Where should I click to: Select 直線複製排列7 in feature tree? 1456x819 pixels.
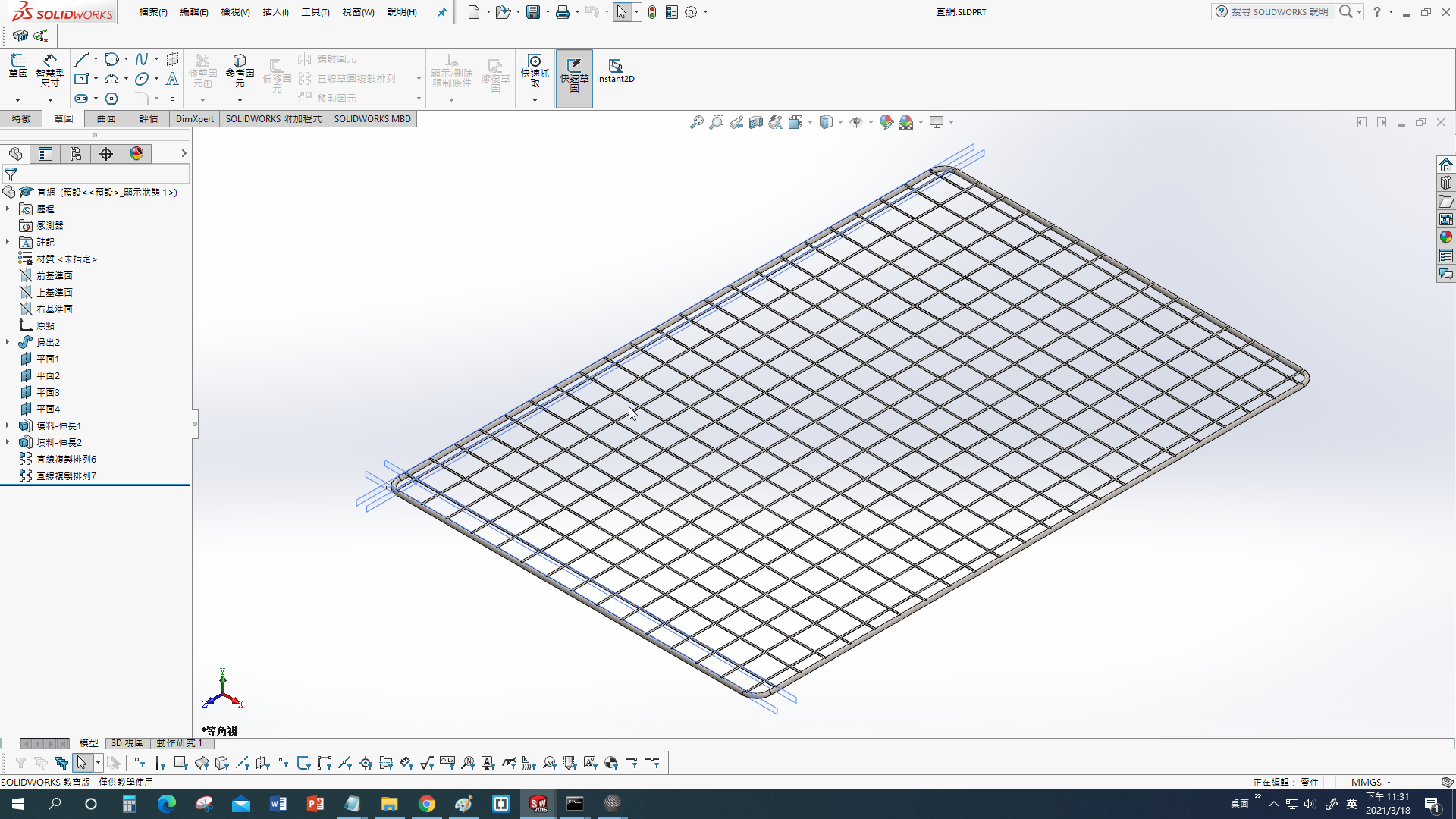tap(66, 475)
